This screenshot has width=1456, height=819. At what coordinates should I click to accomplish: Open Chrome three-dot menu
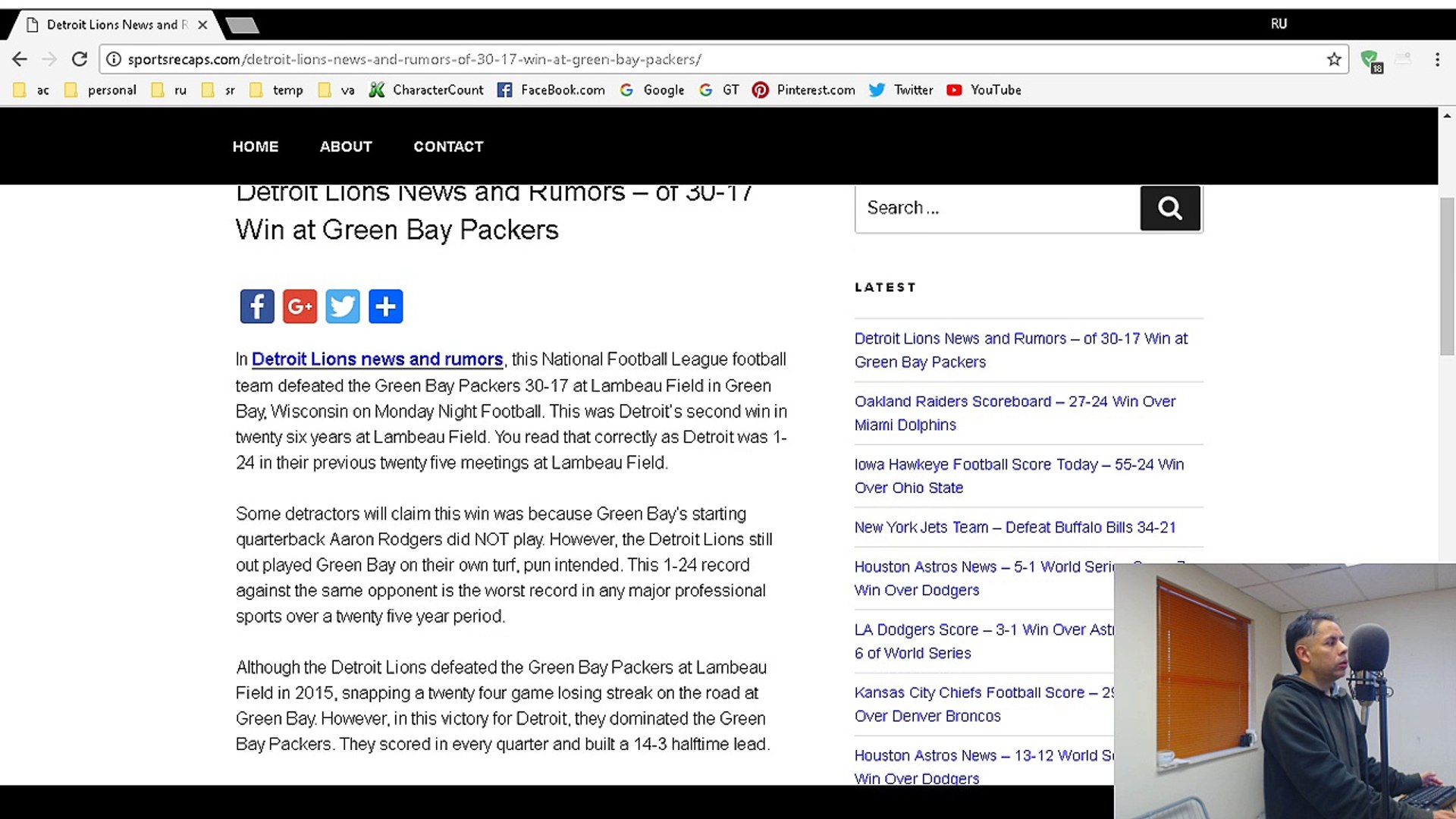(x=1437, y=59)
